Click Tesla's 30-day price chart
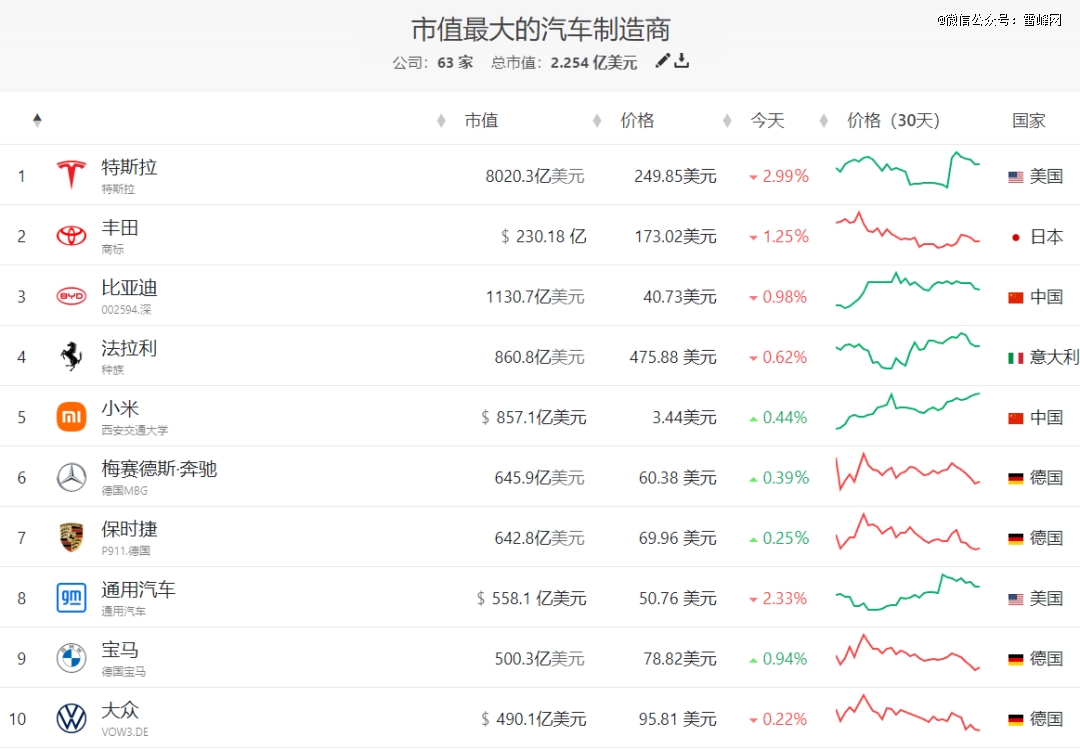Viewport: 1080px width, 749px height. pos(908,170)
